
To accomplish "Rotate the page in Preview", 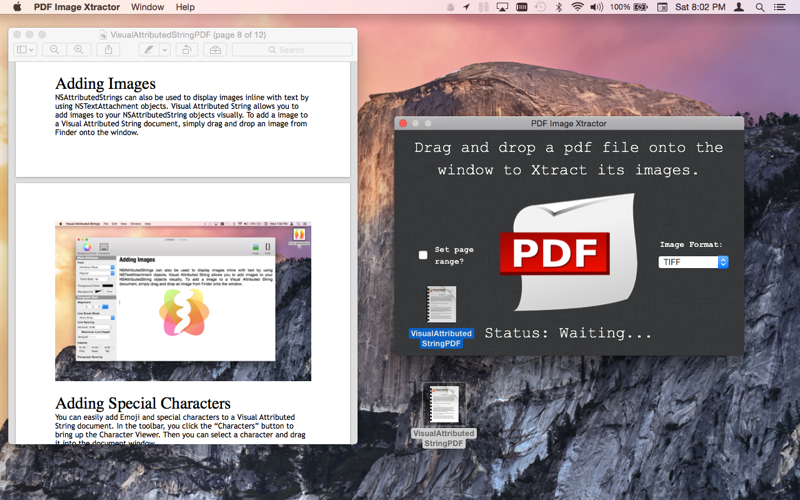I will tap(187, 49).
